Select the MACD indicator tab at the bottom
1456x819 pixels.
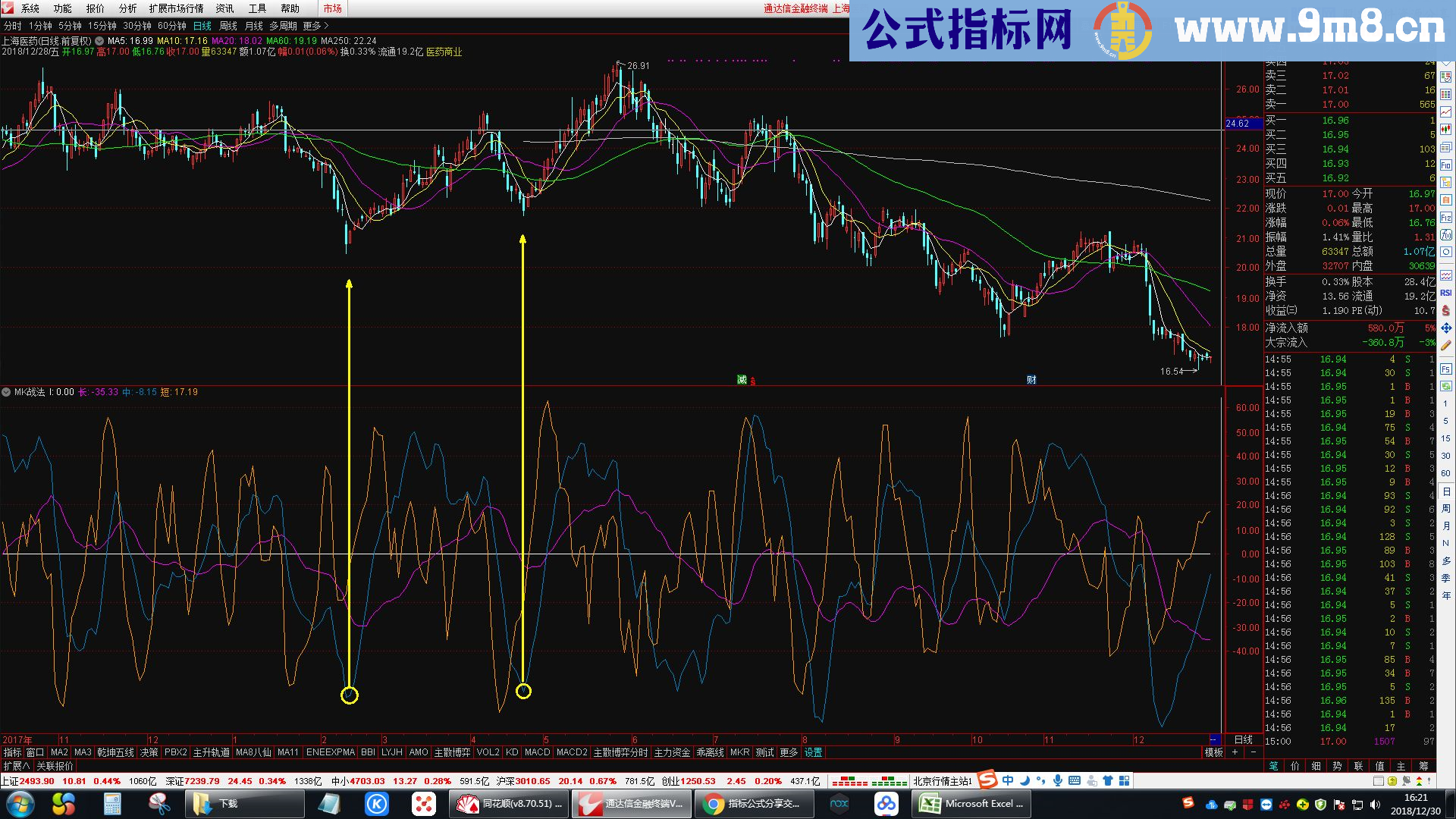(538, 752)
